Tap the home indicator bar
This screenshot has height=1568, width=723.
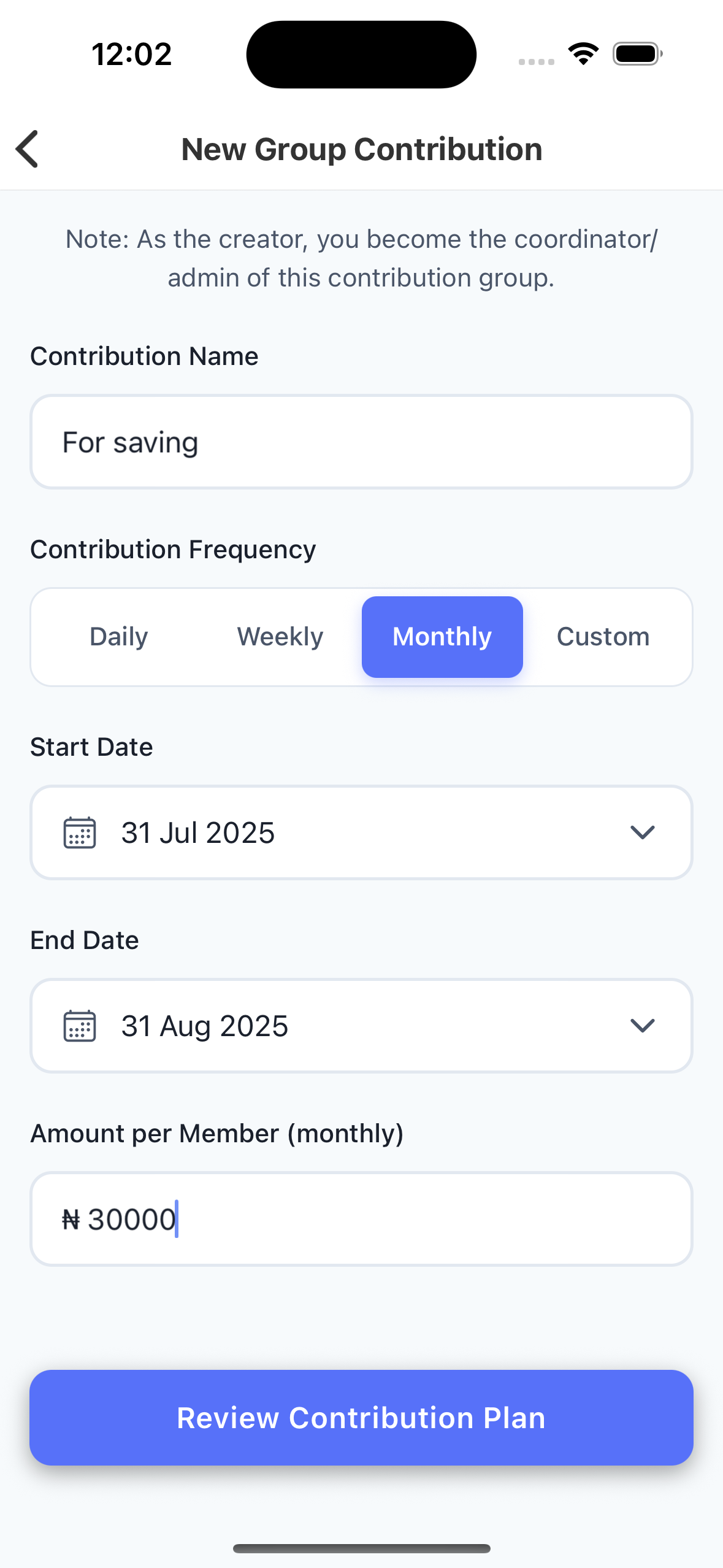(x=361, y=1548)
